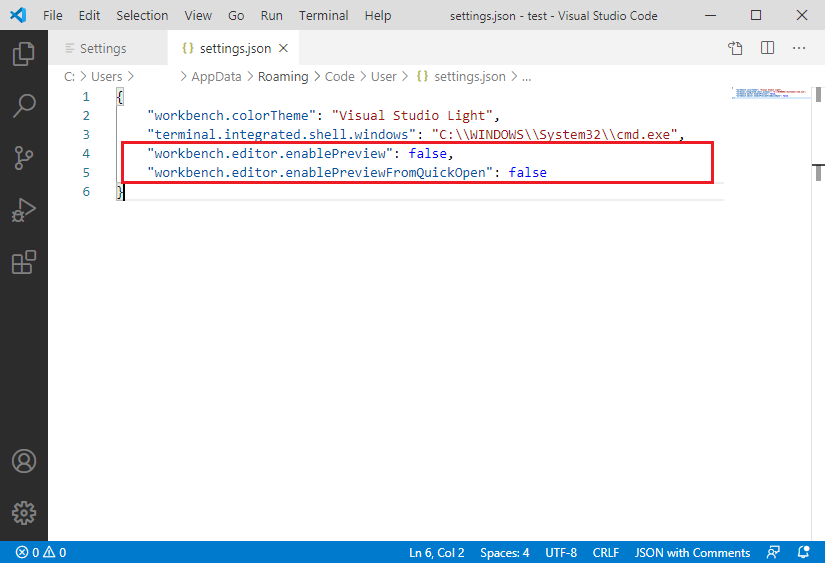Click the VS Code logo icon
825x563 pixels.
(18, 15)
